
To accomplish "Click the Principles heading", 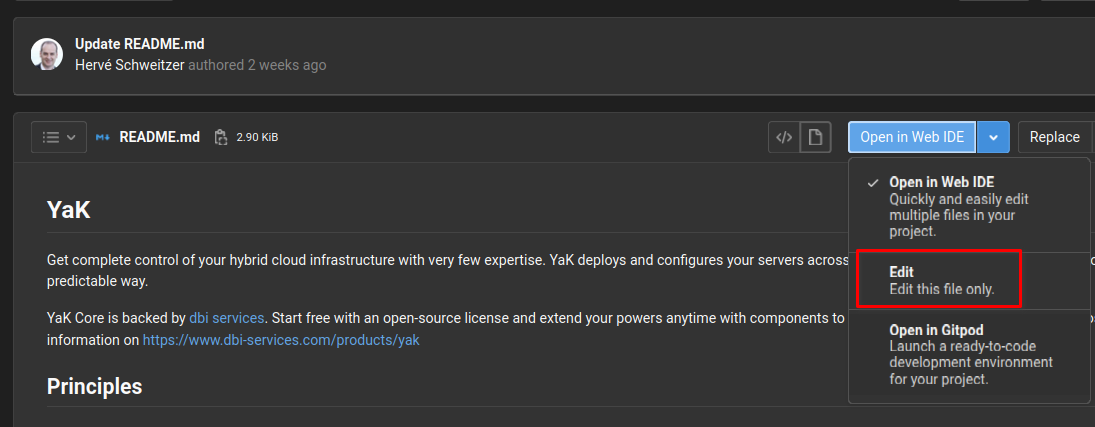I will coord(94,386).
